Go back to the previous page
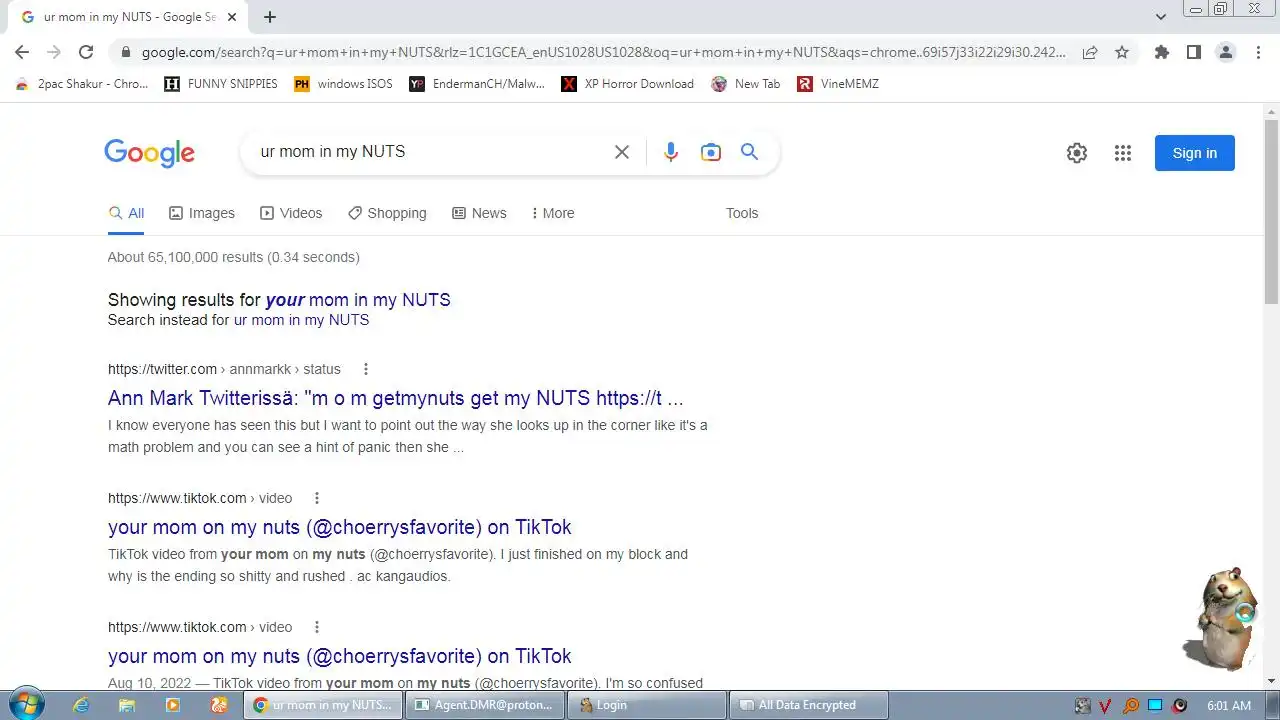The width and height of the screenshot is (1280, 720). click(x=22, y=52)
